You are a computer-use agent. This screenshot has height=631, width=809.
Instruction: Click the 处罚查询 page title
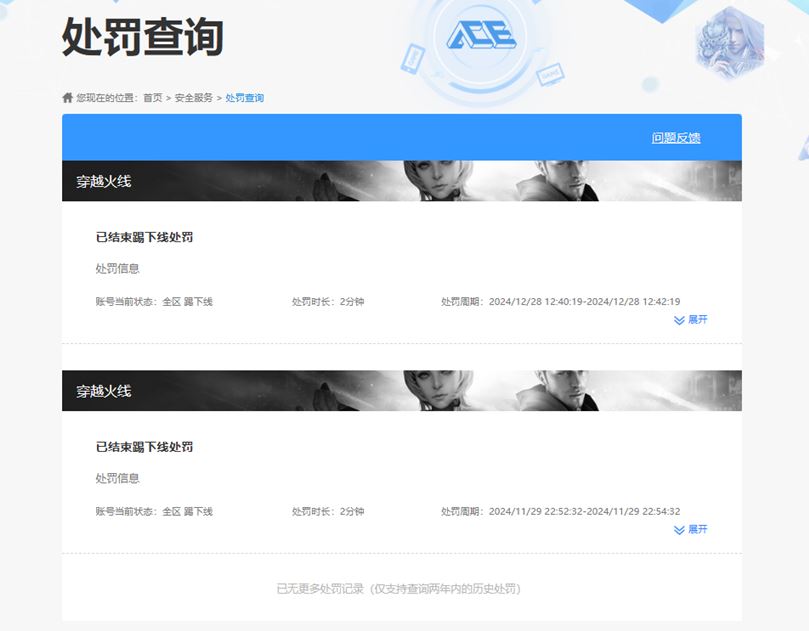pyautogui.click(x=143, y=37)
